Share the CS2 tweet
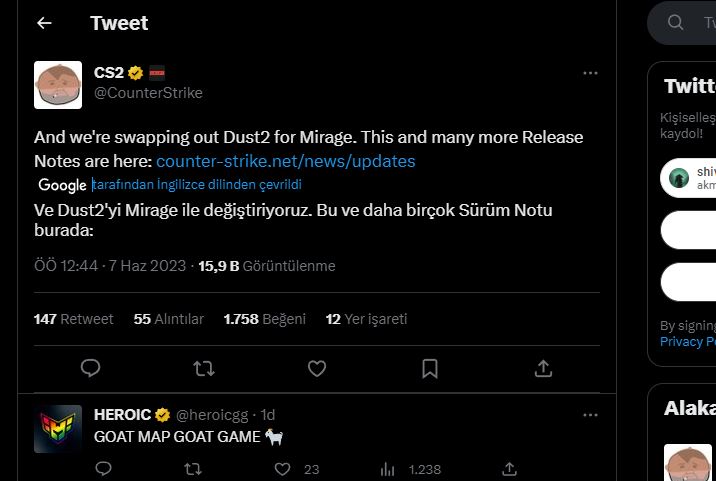 point(543,369)
